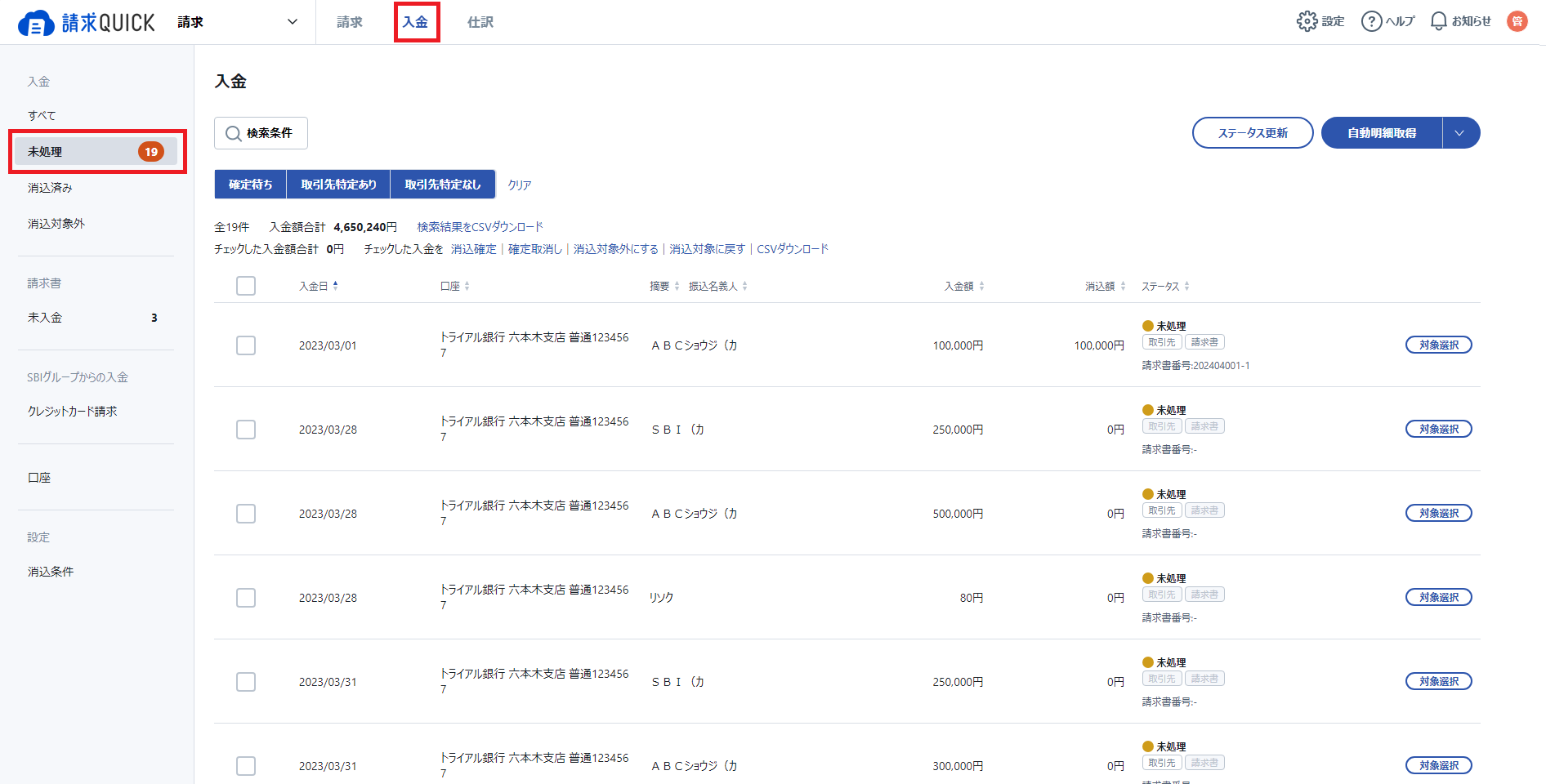Check the リソク 80円 row checkbox
This screenshot has width=1546, height=784.
point(246,598)
